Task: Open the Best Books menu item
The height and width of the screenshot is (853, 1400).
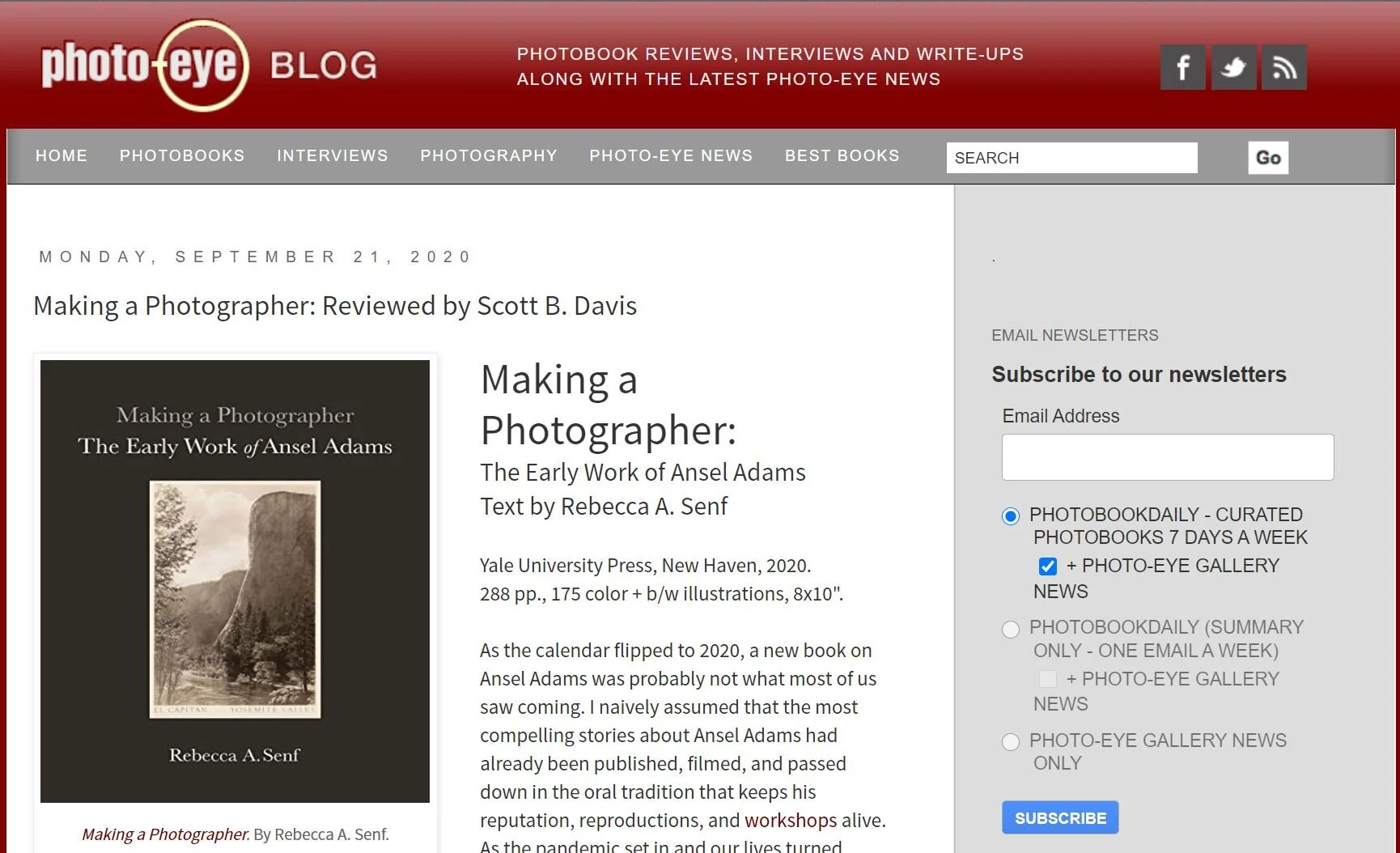Action: pyautogui.click(x=842, y=155)
